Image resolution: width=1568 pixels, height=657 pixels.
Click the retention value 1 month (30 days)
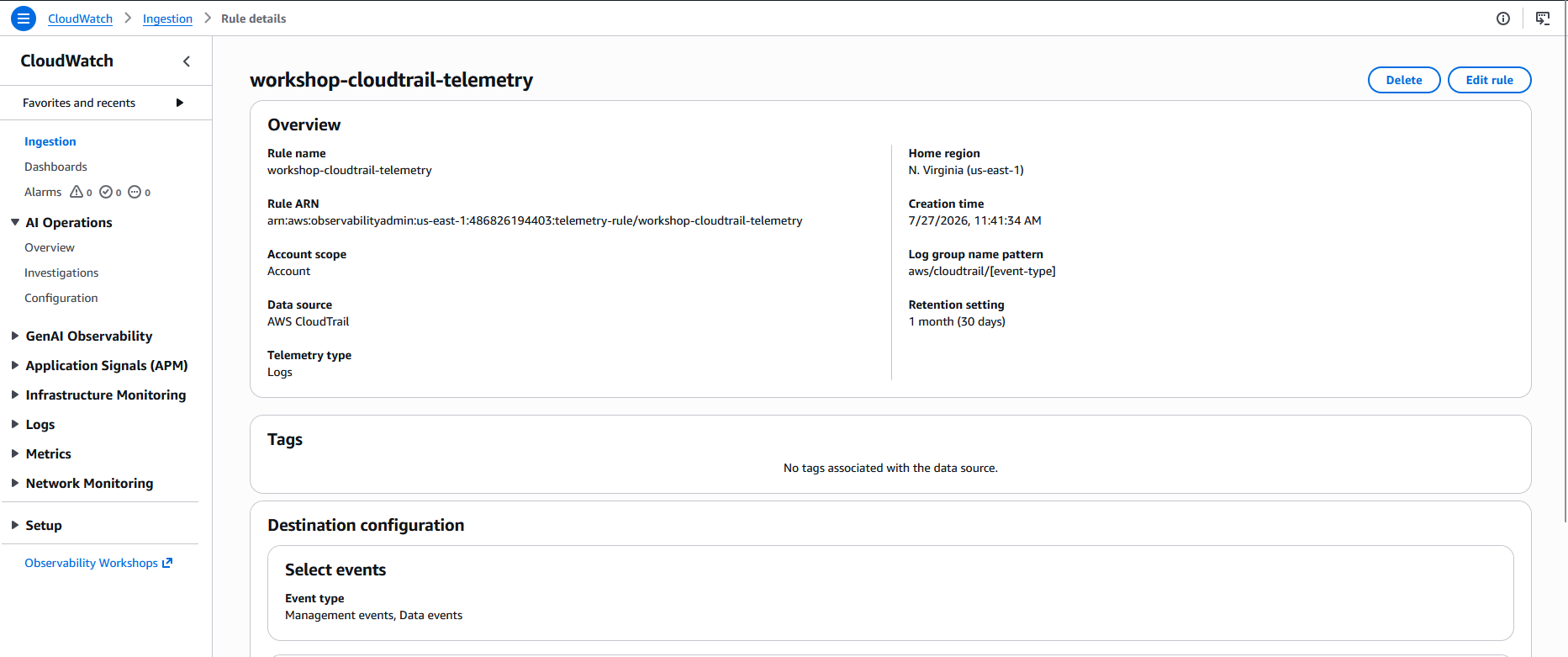pyautogui.click(x=957, y=321)
